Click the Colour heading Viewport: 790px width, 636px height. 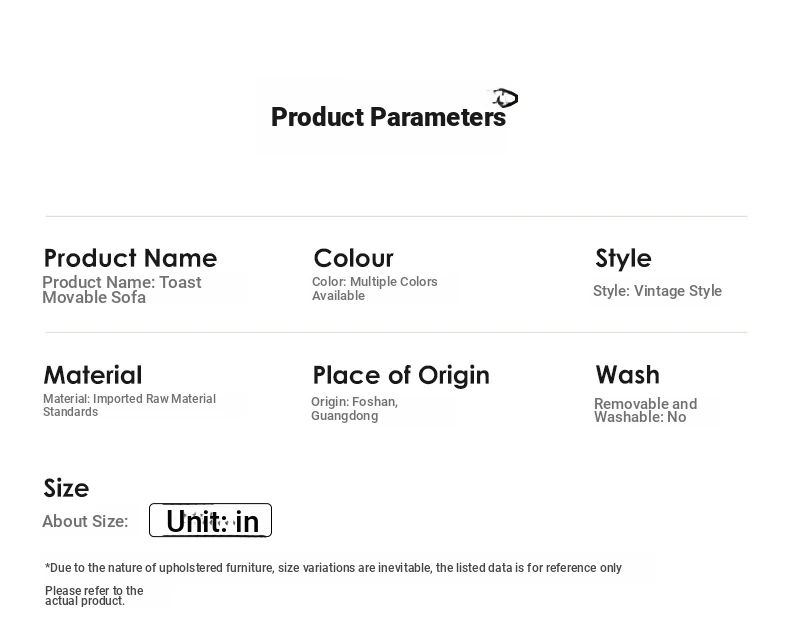[x=353, y=258]
